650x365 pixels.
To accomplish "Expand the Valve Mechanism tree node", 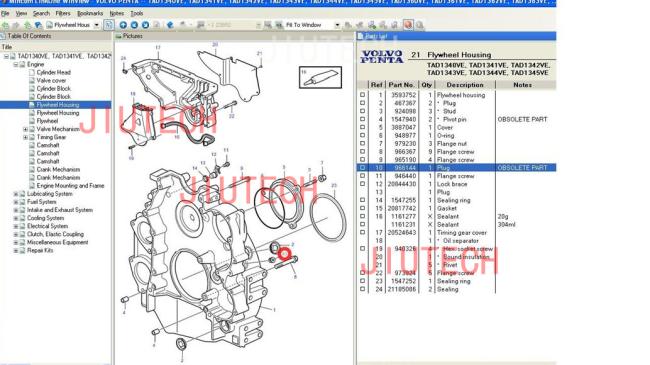I will pyautogui.click(x=26, y=129).
